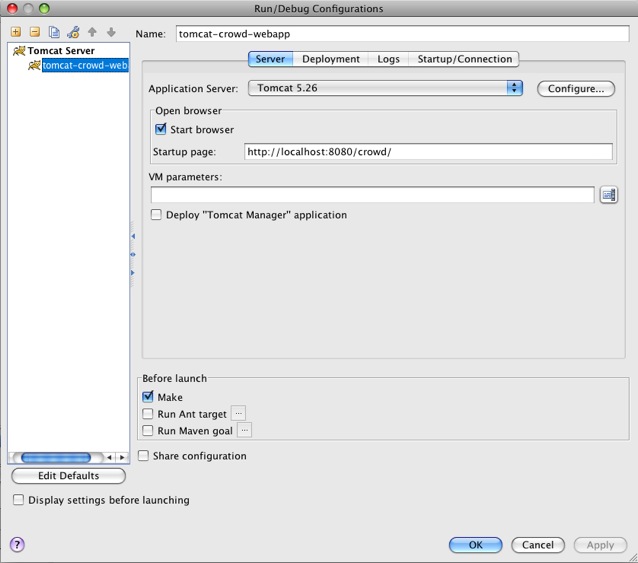Click the ellipsis button beside Run Maven goal
The image size is (638, 563).
click(x=244, y=431)
